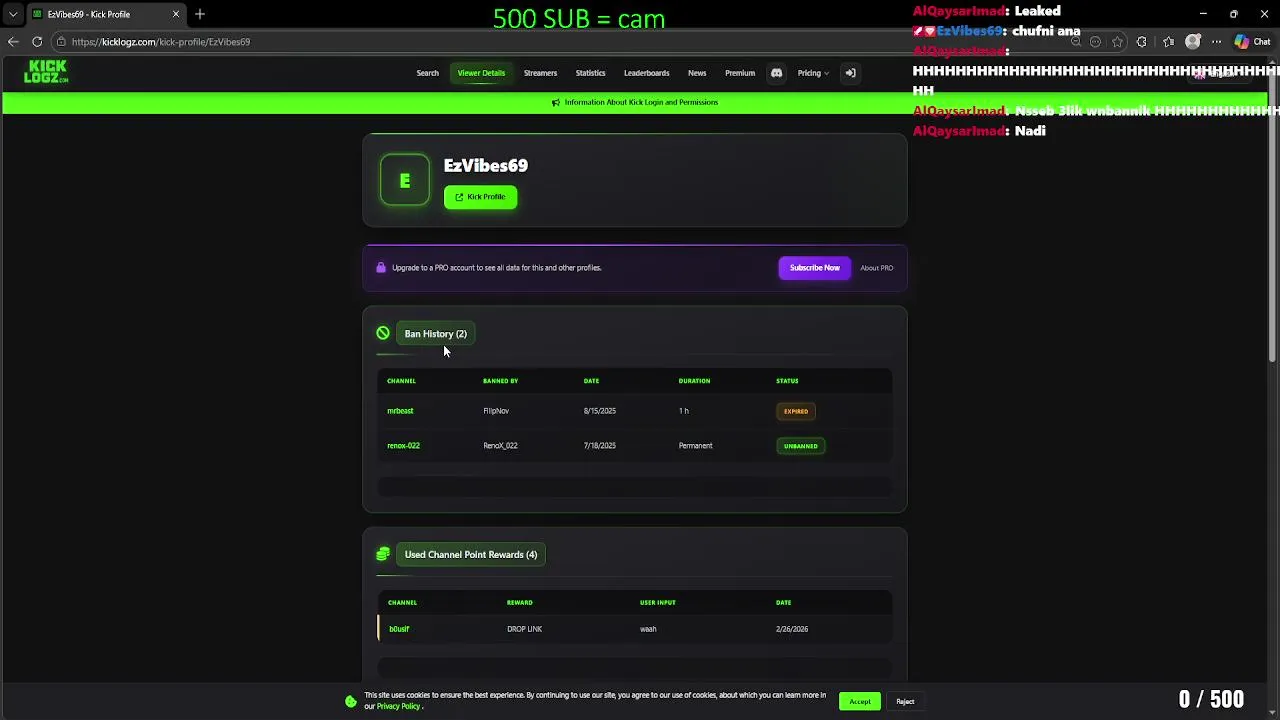Click the coins icon beside Channel Point Rewards
The image size is (1280, 720).
click(383, 554)
